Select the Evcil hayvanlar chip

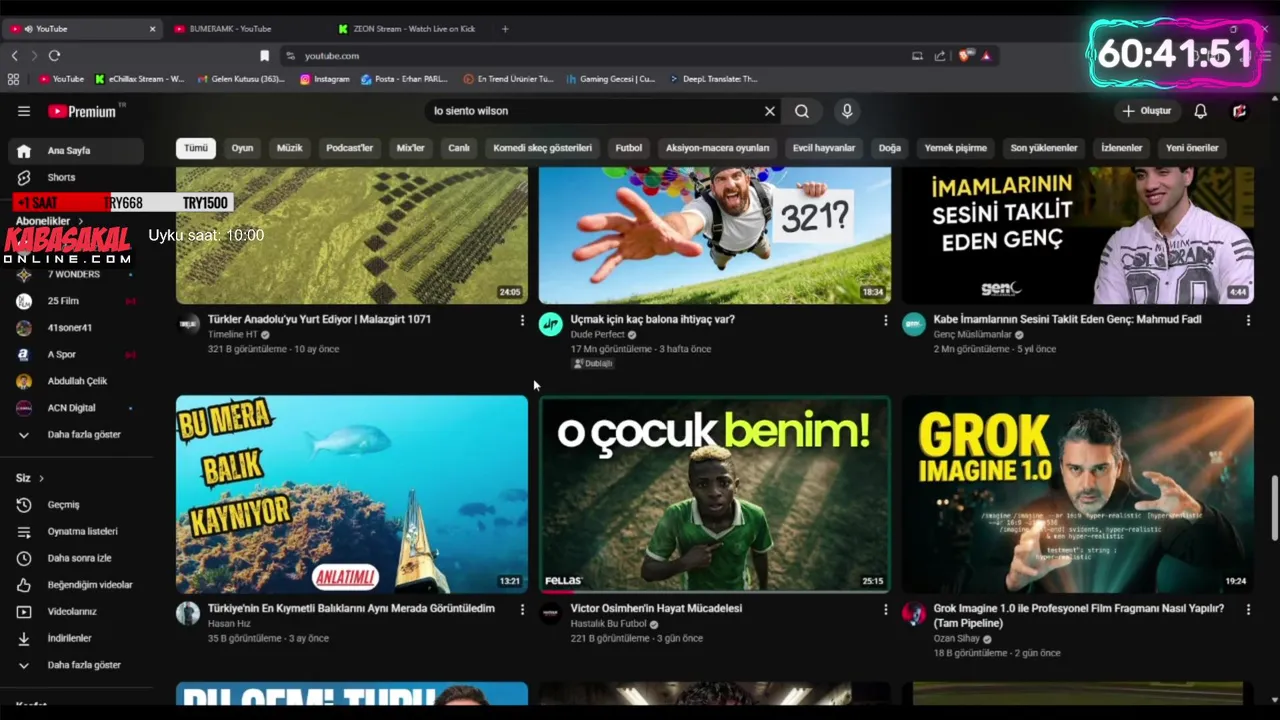[x=824, y=148]
